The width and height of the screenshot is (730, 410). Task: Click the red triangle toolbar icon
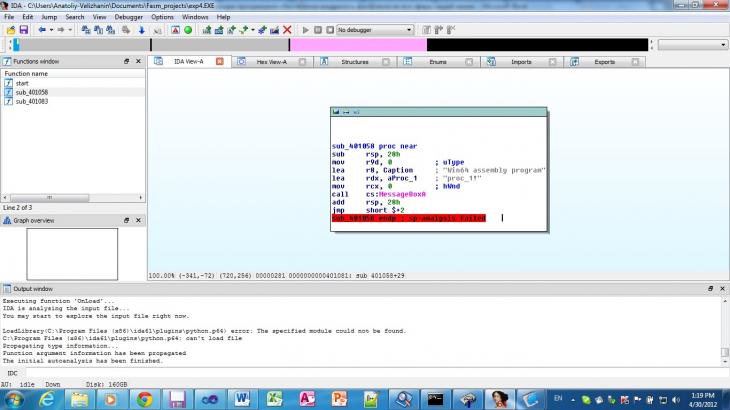pos(175,30)
